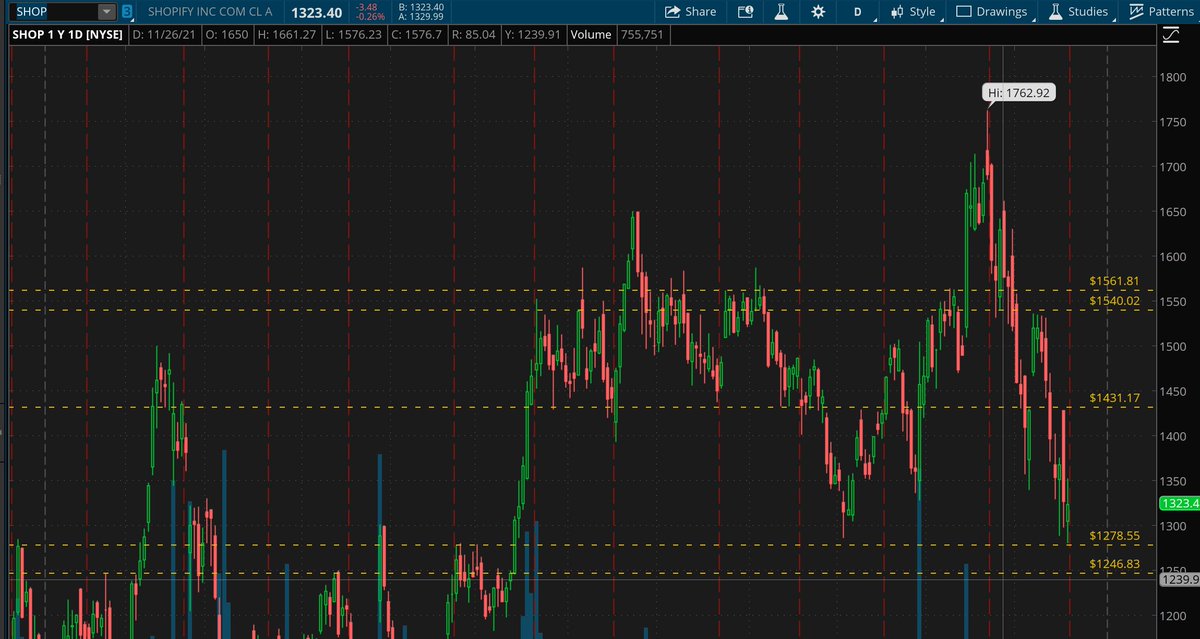1200x639 pixels.
Task: Open the chart info/news icon
Action: point(745,12)
